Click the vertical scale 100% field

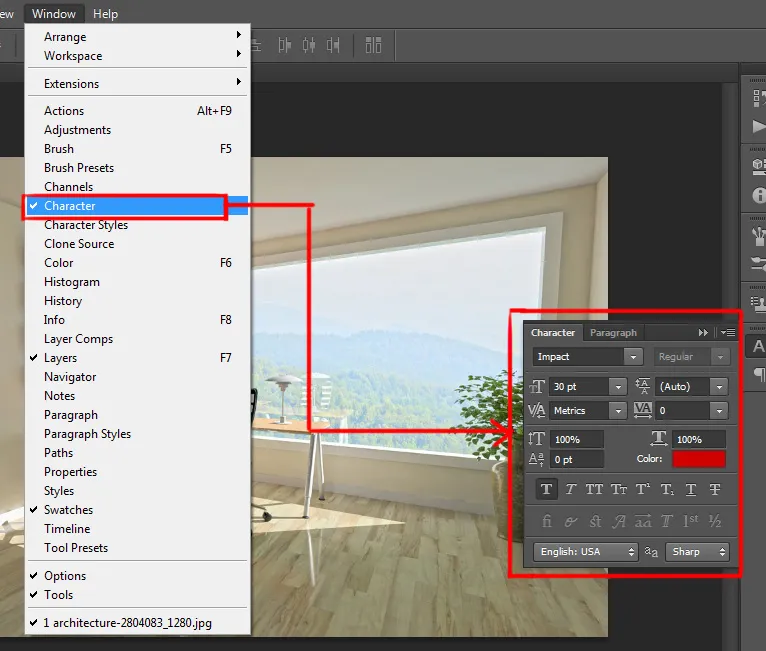point(576,439)
